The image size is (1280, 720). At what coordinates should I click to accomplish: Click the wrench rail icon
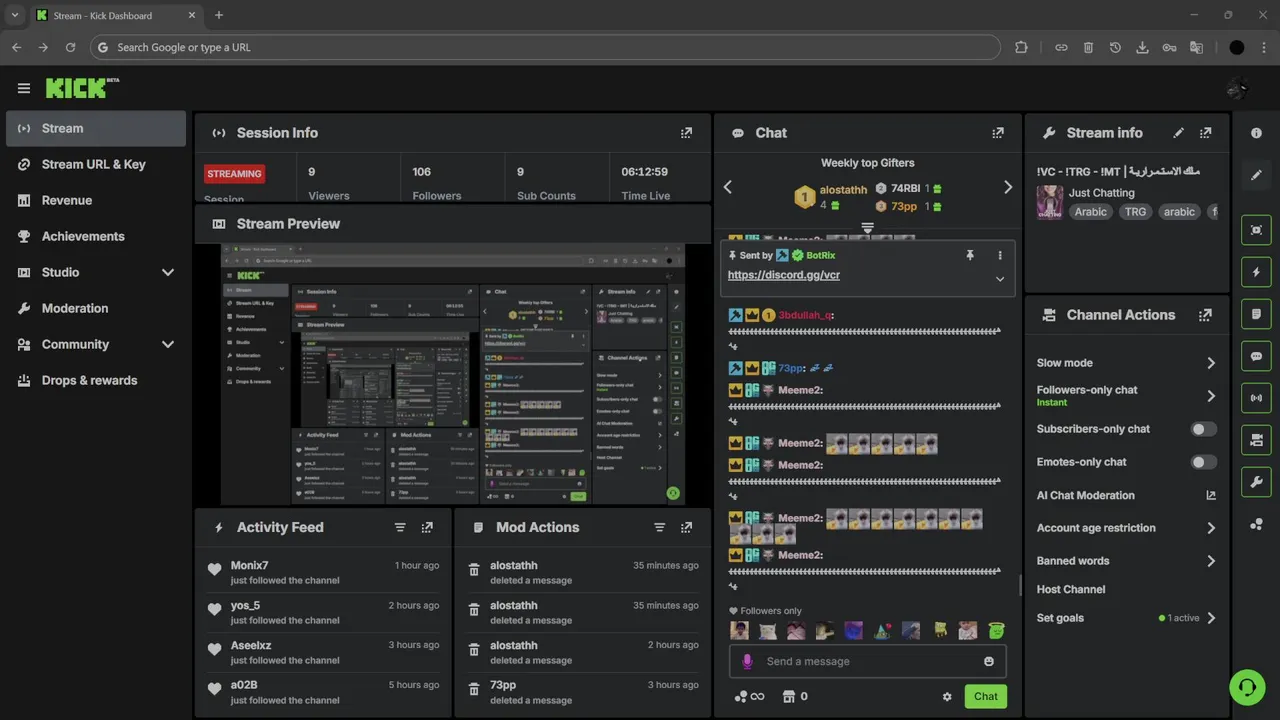pyautogui.click(x=1256, y=482)
